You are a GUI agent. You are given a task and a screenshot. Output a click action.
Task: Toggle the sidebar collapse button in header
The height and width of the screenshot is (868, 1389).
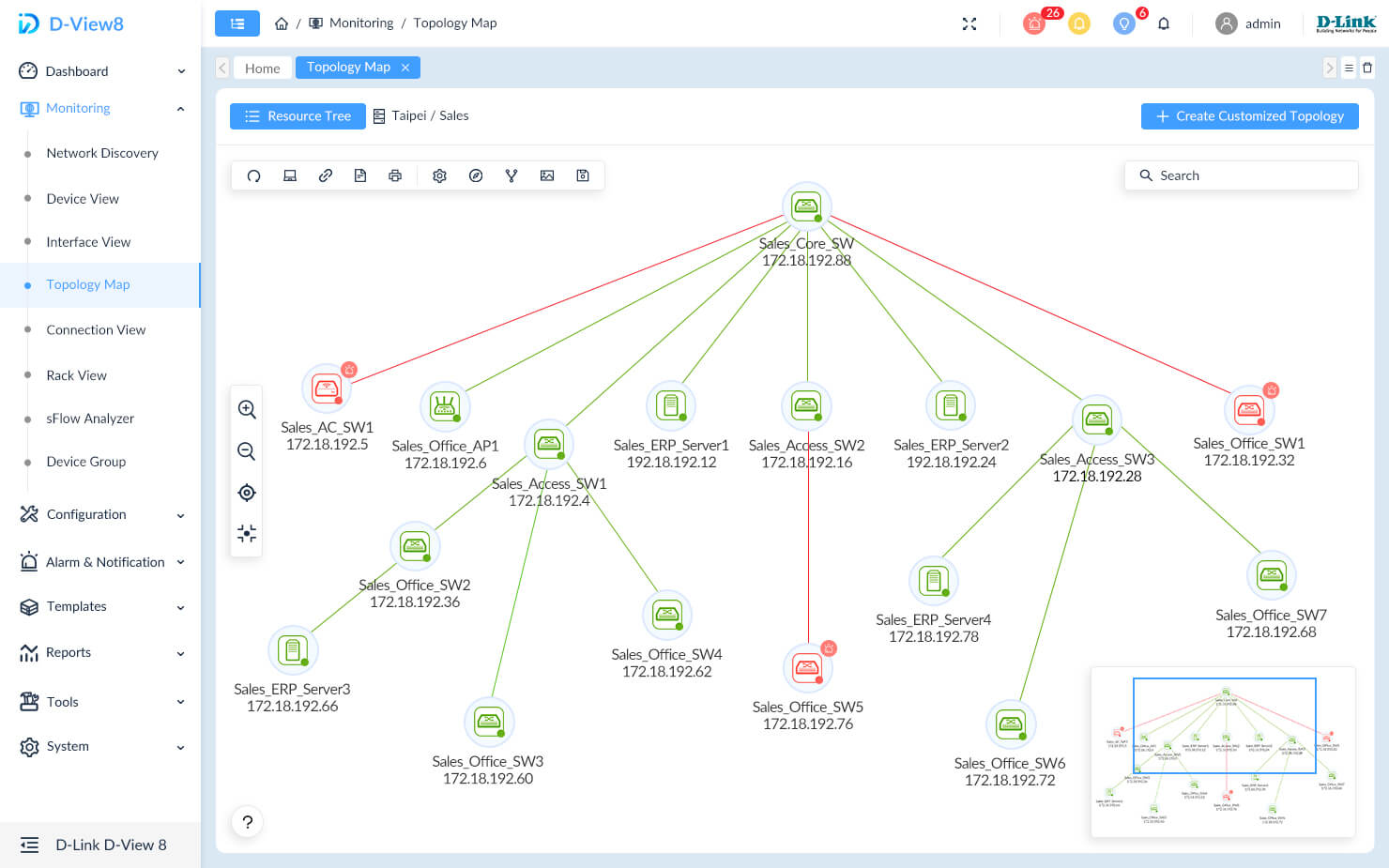pyautogui.click(x=237, y=23)
